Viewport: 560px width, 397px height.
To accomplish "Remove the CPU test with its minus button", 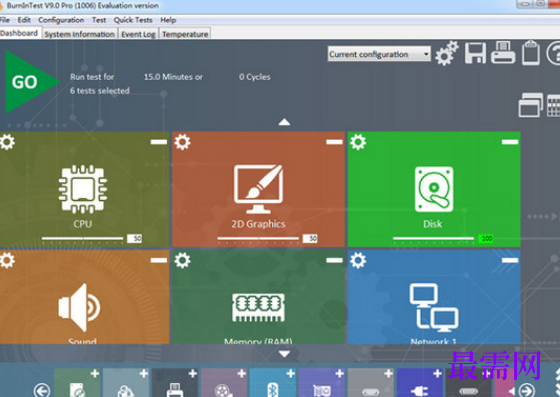I will (159, 142).
